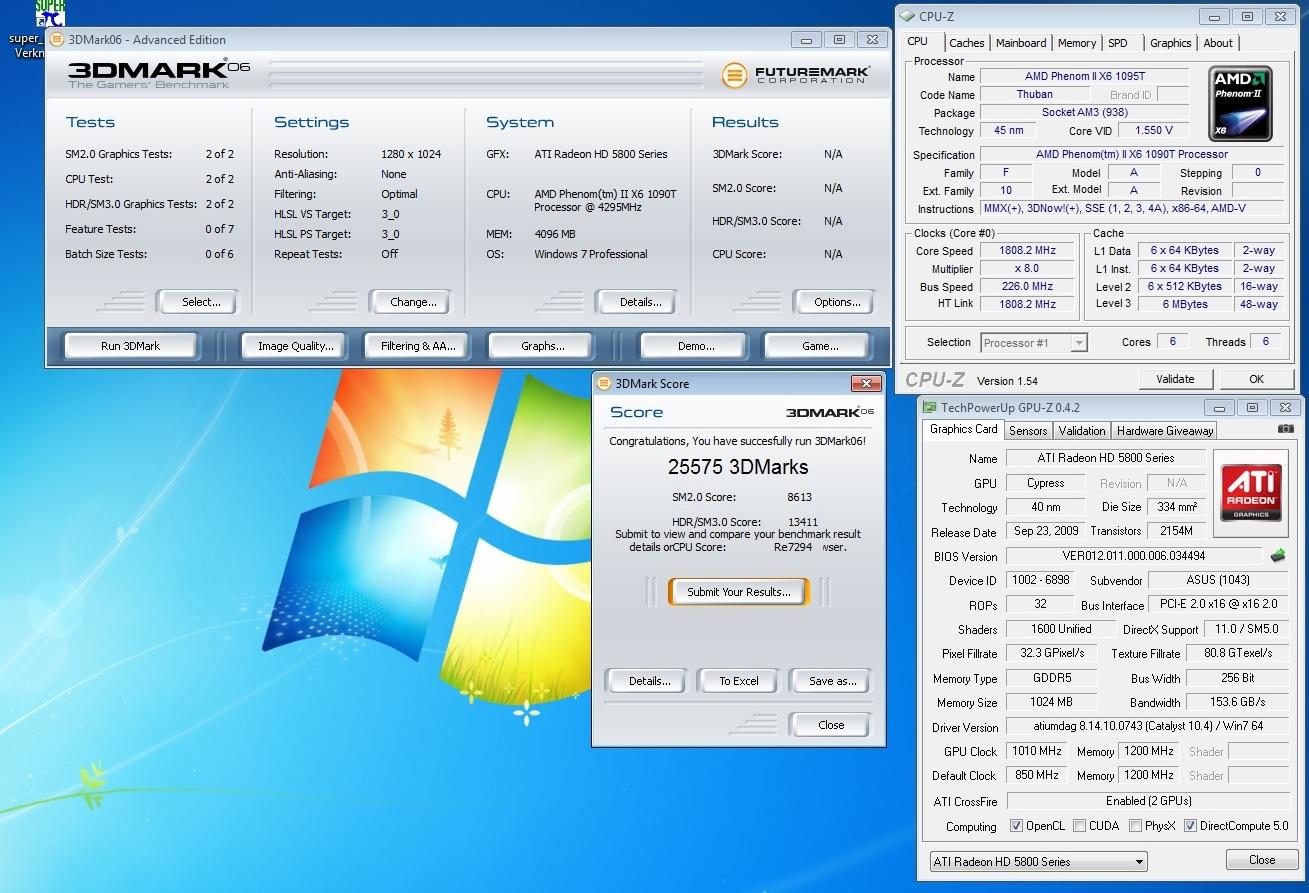
Task: Switch to the Mainboard tab in CPU-Z
Action: [1021, 43]
